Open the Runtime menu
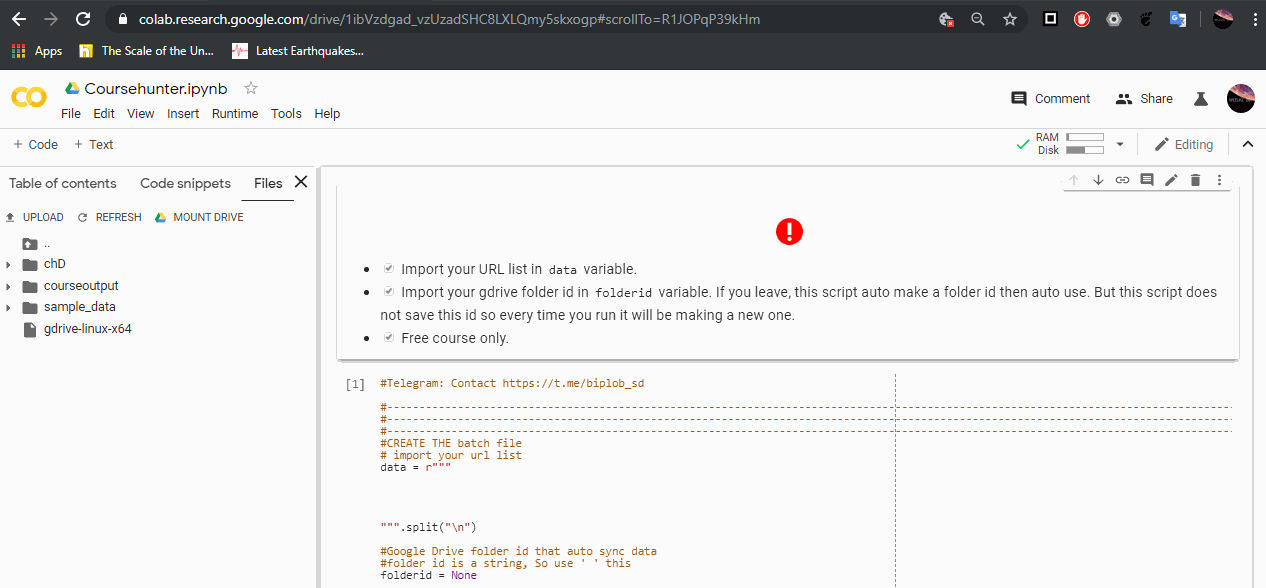This screenshot has width=1266, height=588. coord(235,114)
